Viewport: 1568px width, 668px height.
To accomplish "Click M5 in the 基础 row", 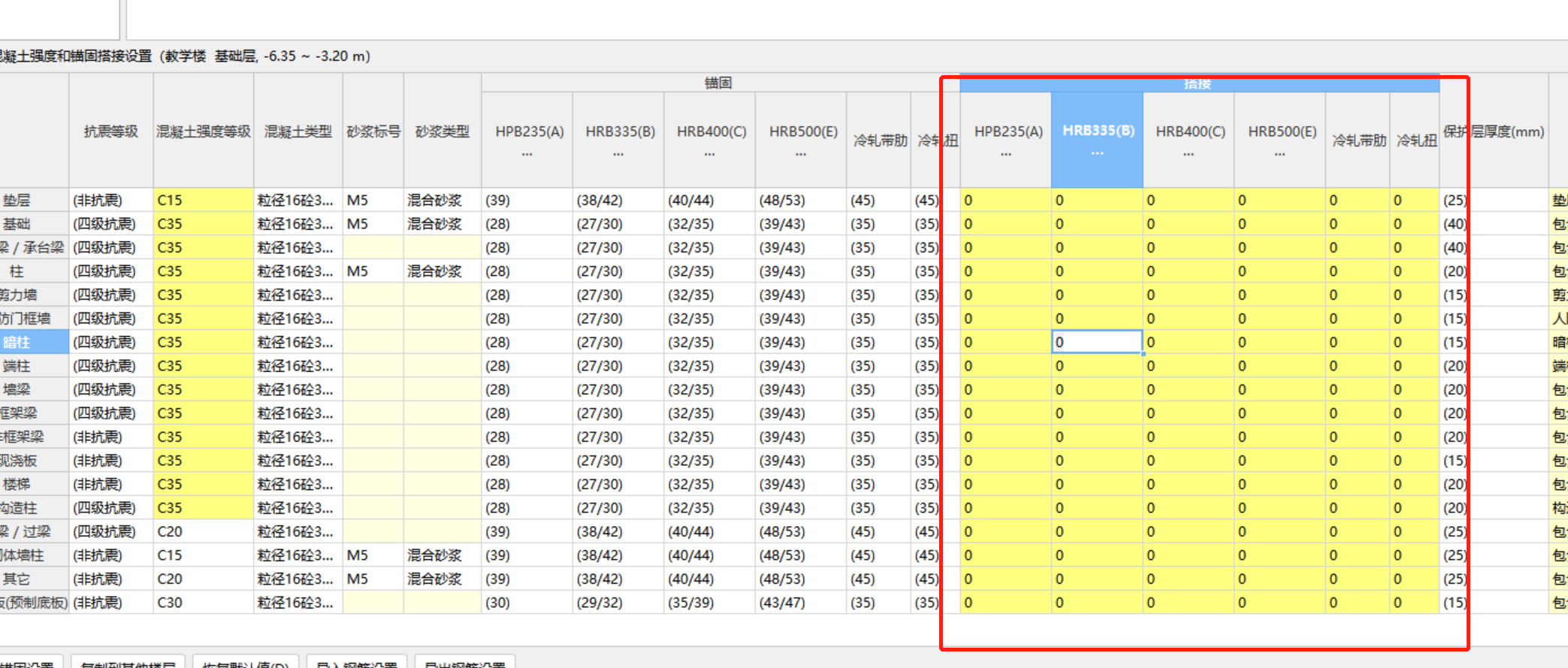I will 373,224.
